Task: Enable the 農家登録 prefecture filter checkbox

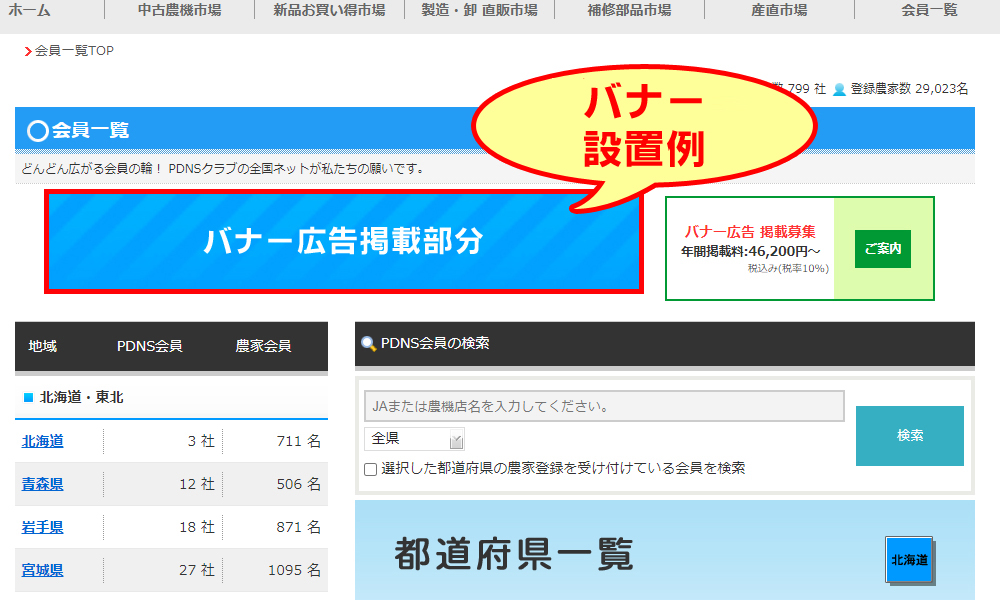Action: click(371, 469)
